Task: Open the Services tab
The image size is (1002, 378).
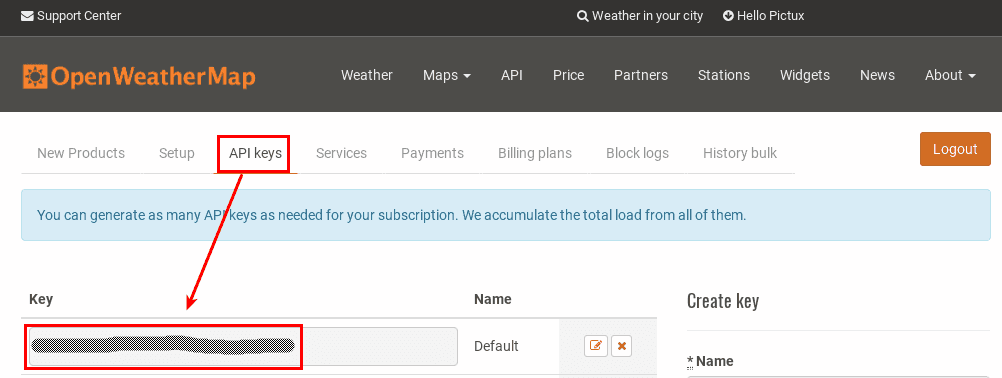Action: 341,153
